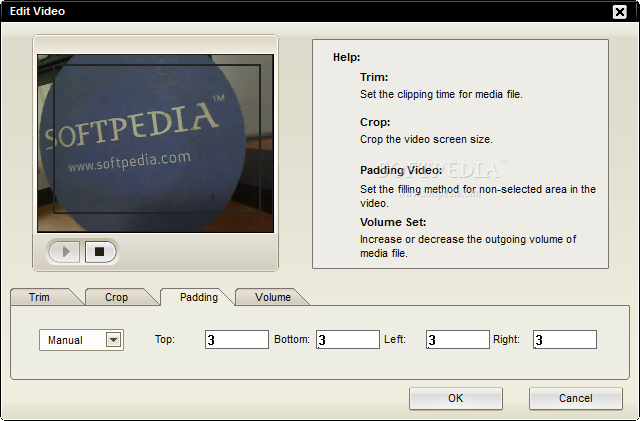Click the 'Right:' field label
The height and width of the screenshot is (421, 640).
point(506,339)
